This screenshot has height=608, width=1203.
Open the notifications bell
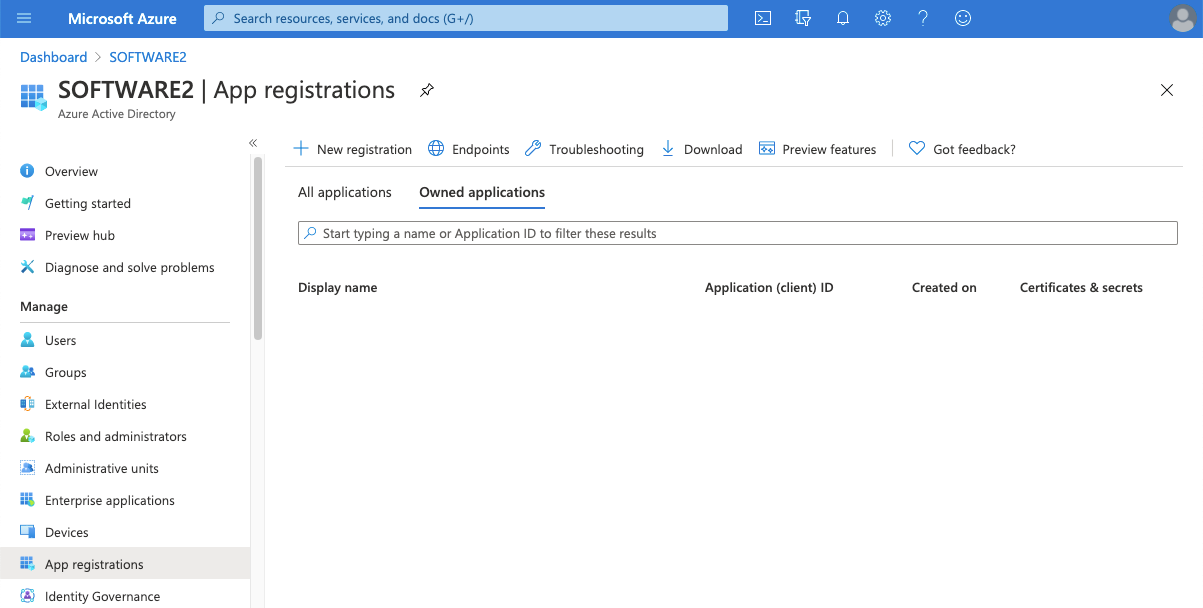point(843,18)
